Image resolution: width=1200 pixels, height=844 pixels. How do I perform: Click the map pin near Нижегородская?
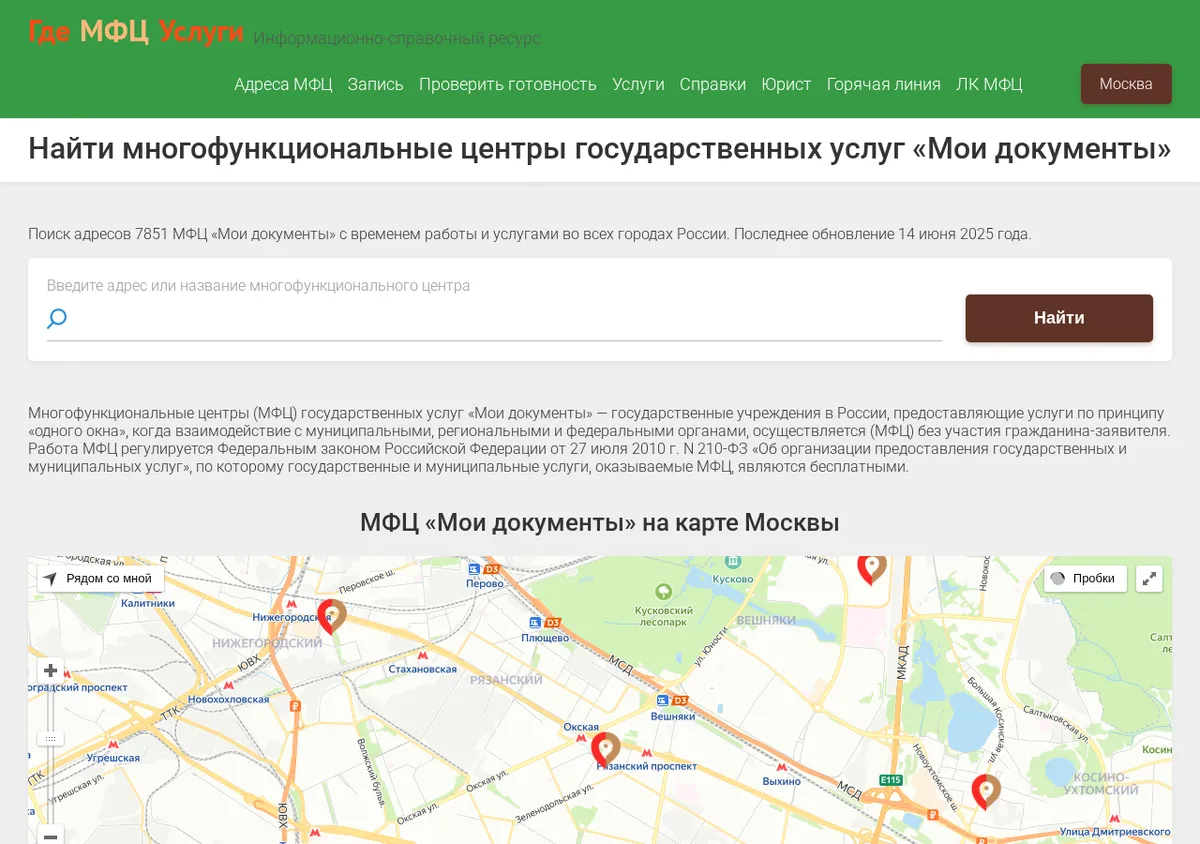coord(332,615)
